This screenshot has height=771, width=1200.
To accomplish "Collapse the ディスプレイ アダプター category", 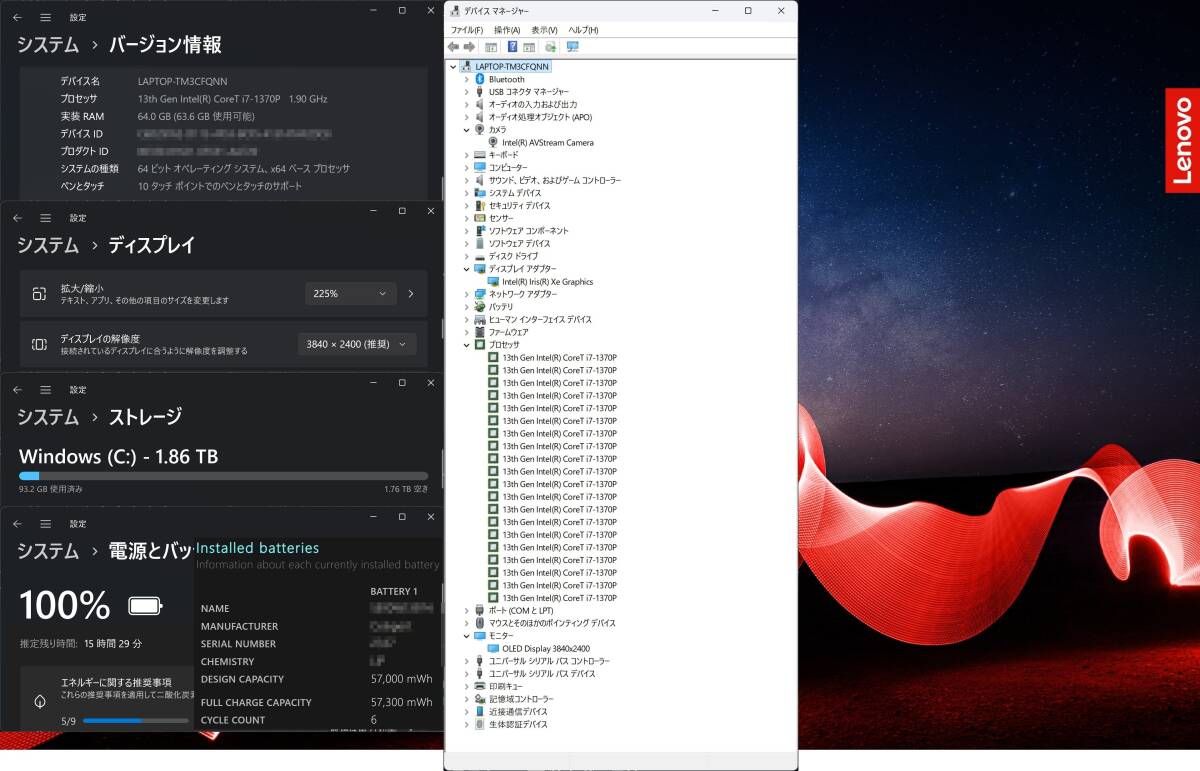I will [466, 269].
